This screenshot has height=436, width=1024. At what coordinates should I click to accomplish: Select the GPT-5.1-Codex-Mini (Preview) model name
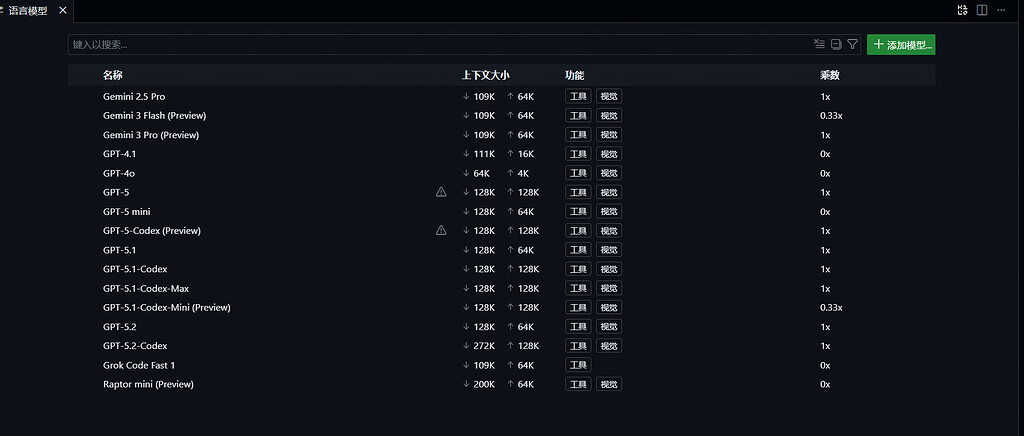[167, 307]
